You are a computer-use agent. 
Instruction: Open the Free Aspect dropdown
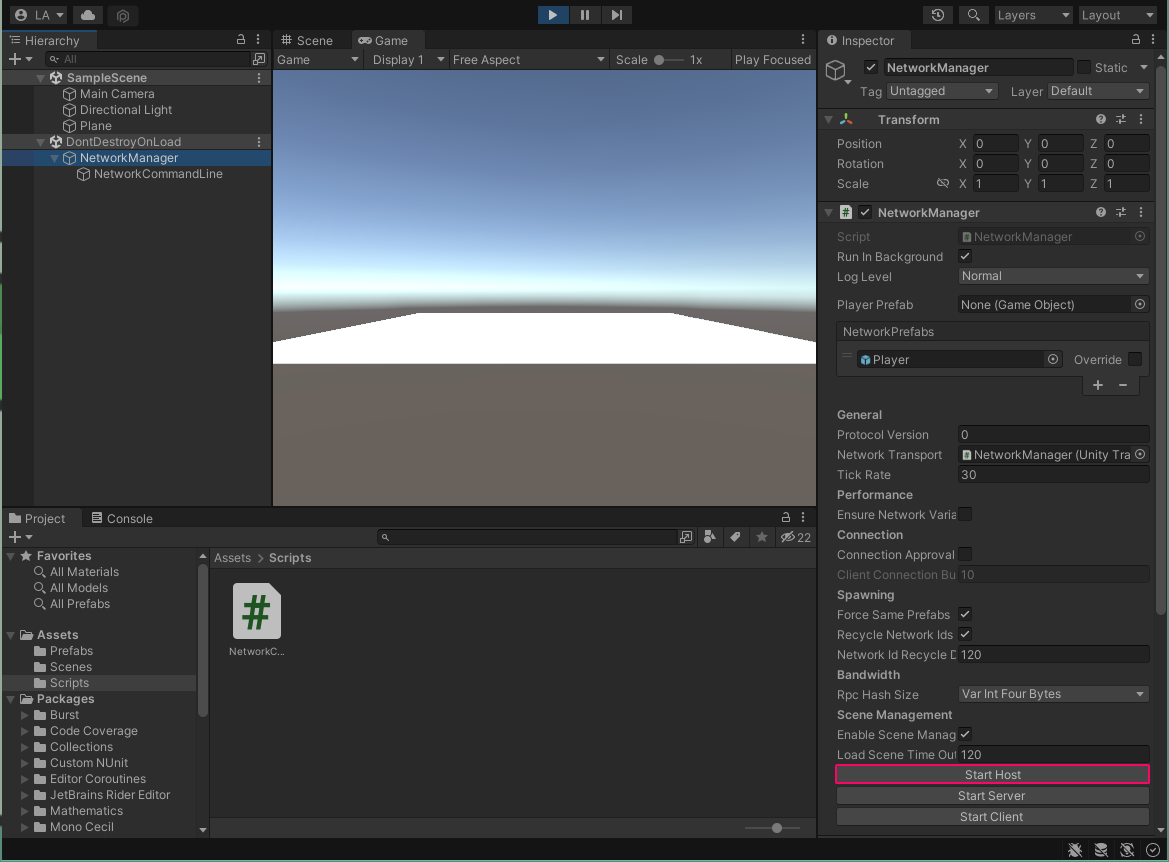(528, 59)
